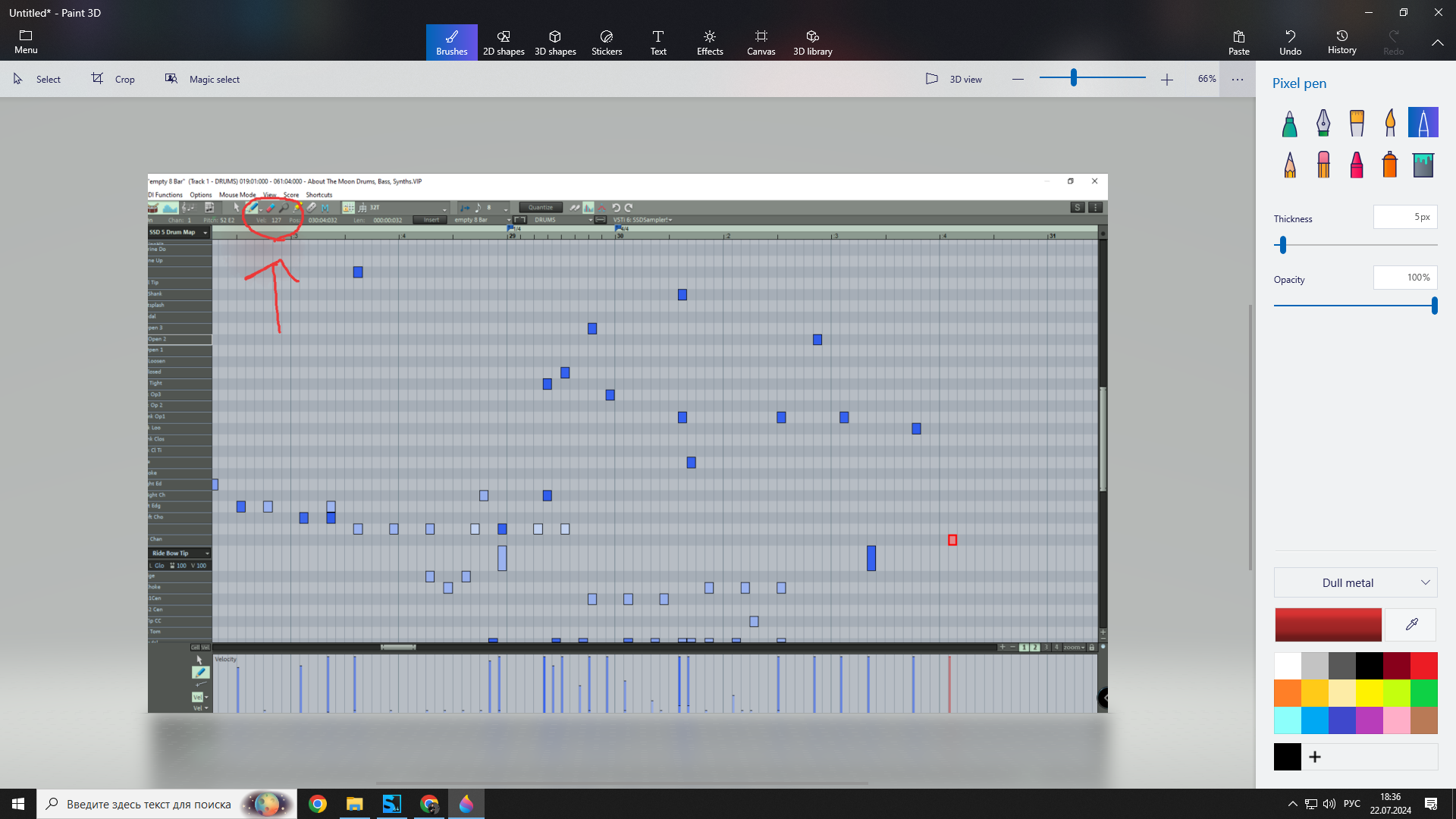1456x819 pixels.
Task: Toggle 3D view
Action: pyautogui.click(x=953, y=79)
